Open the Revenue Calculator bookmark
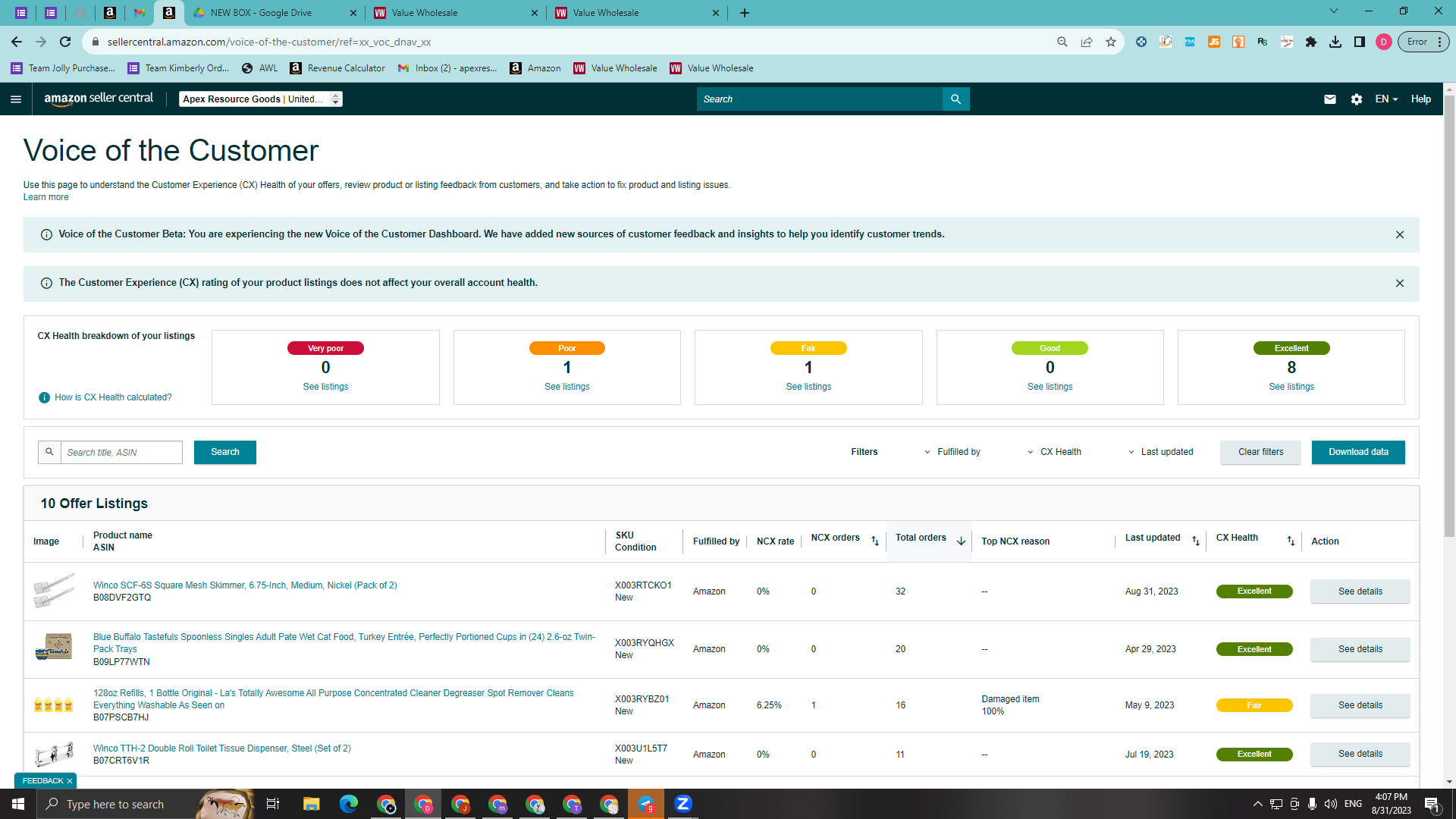 pos(337,68)
